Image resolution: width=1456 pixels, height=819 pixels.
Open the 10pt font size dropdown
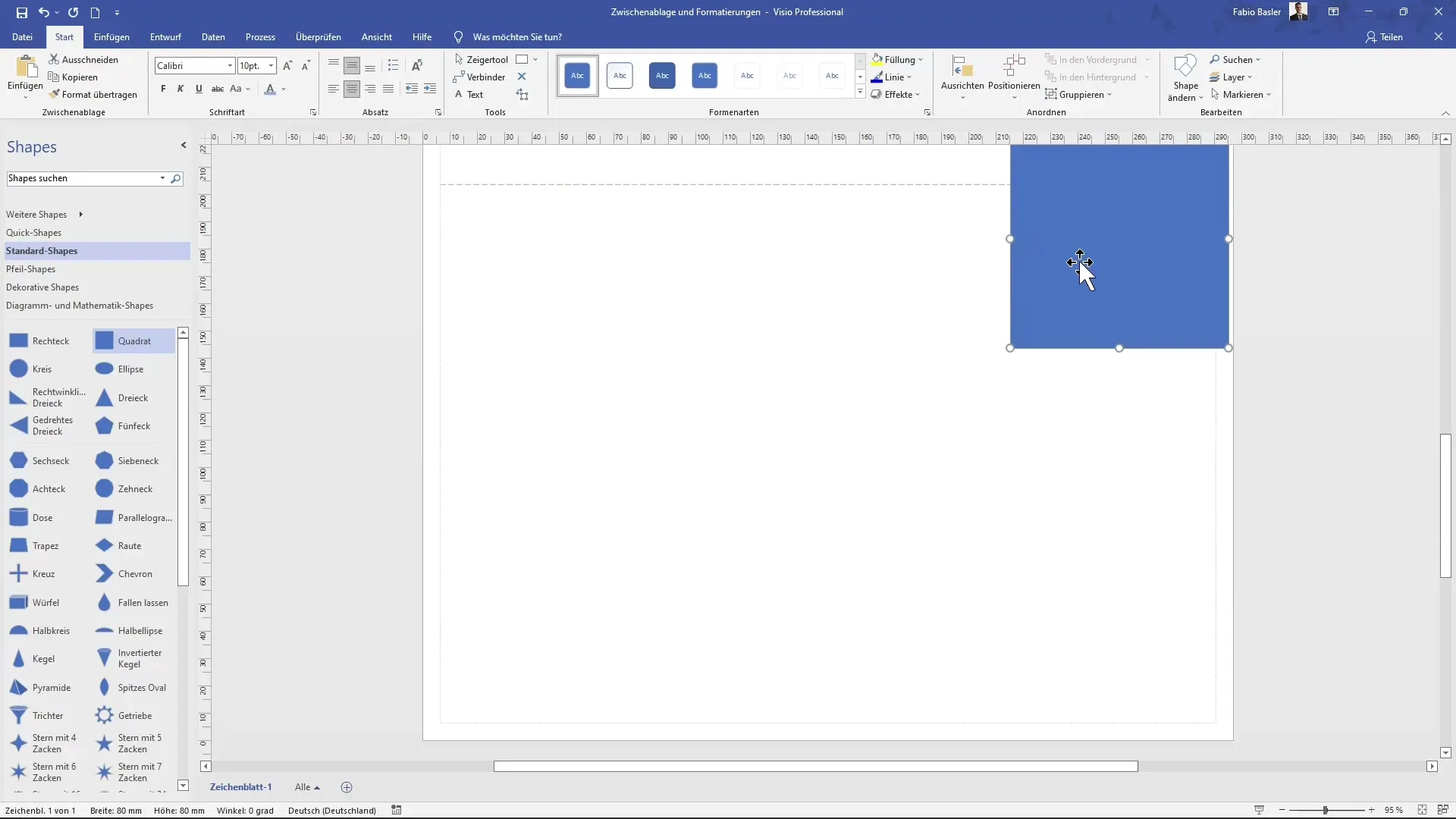point(271,66)
